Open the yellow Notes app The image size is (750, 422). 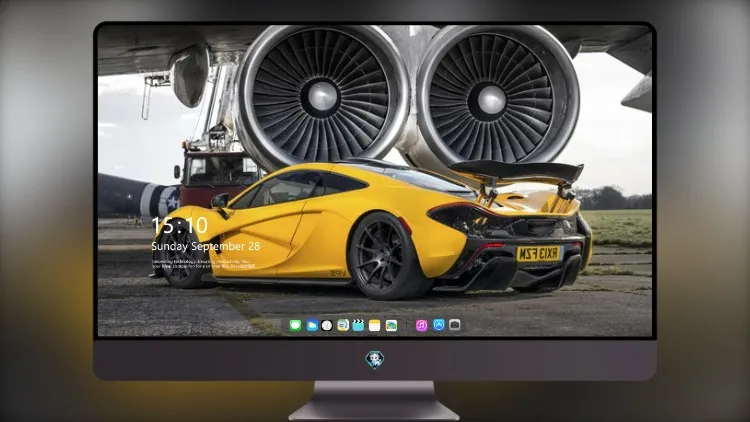375,325
